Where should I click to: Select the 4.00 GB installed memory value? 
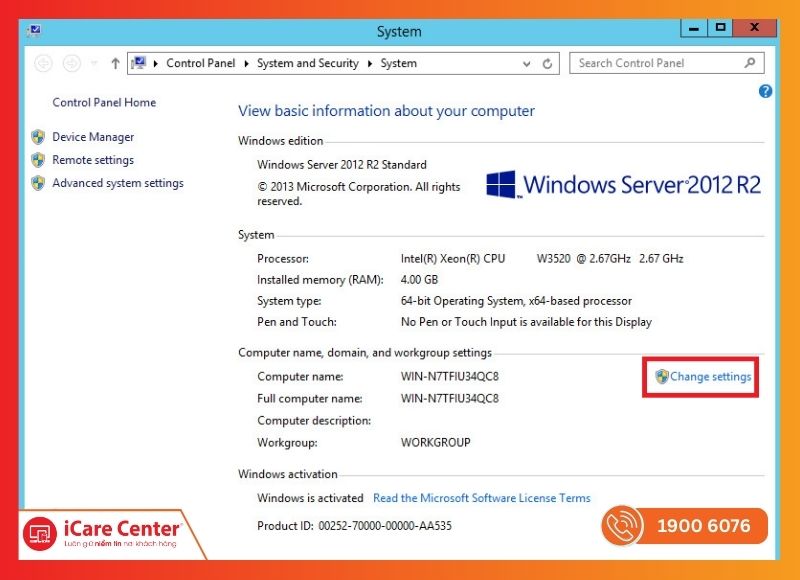419,280
